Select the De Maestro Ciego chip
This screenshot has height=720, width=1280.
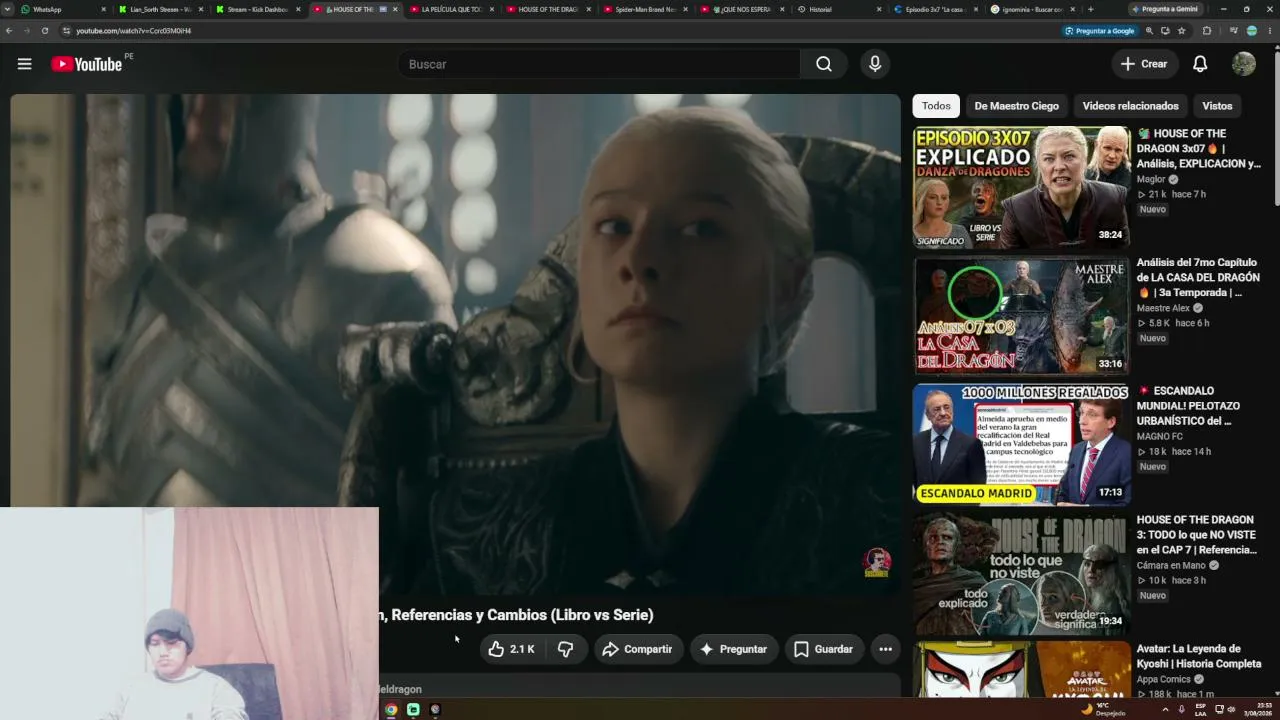(1016, 106)
